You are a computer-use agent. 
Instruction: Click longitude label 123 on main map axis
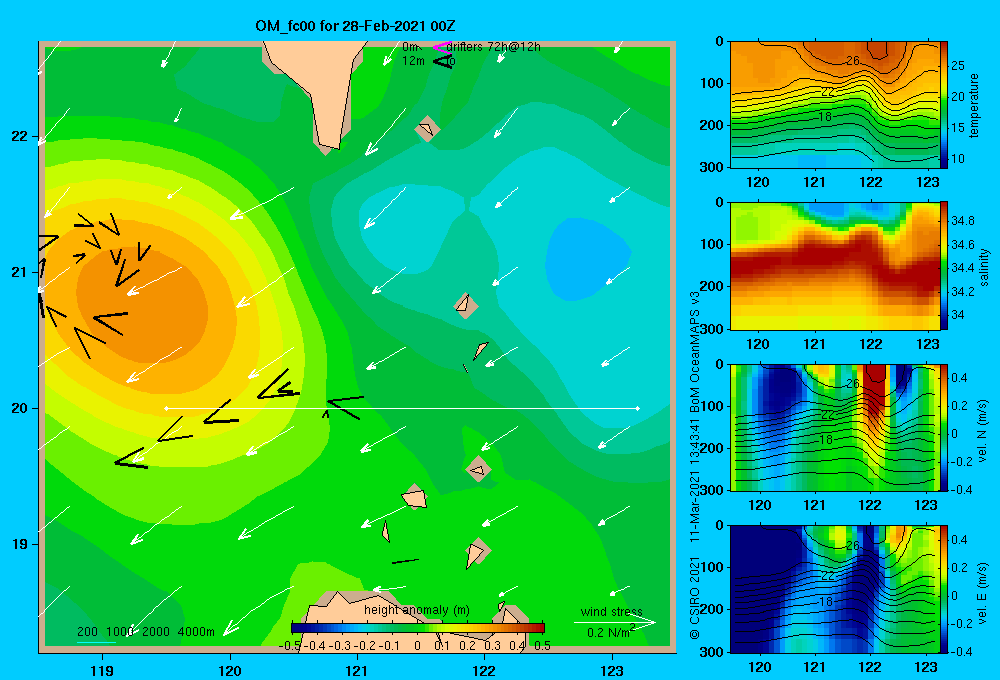click(x=612, y=670)
